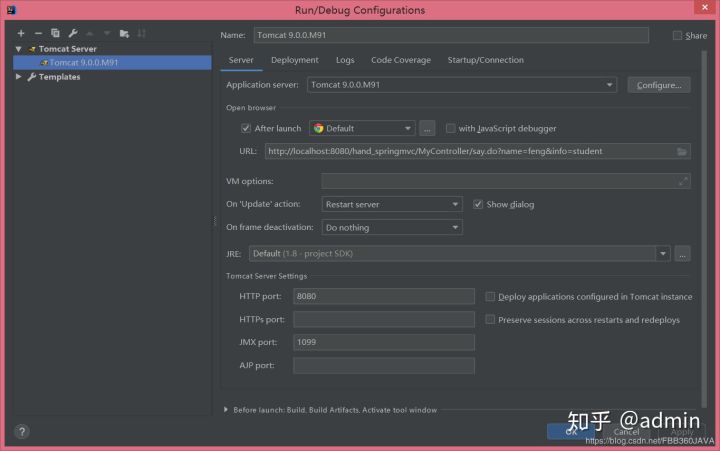
Task: Click JRE ellipsis browse button
Action: click(682, 254)
